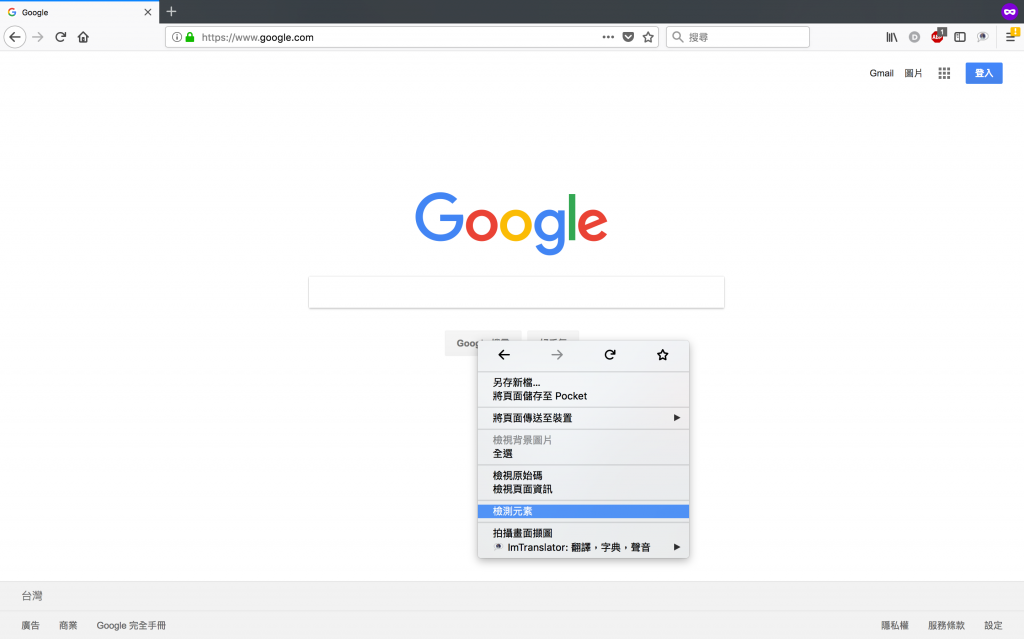Click the green padlock security icon

click(x=190, y=37)
